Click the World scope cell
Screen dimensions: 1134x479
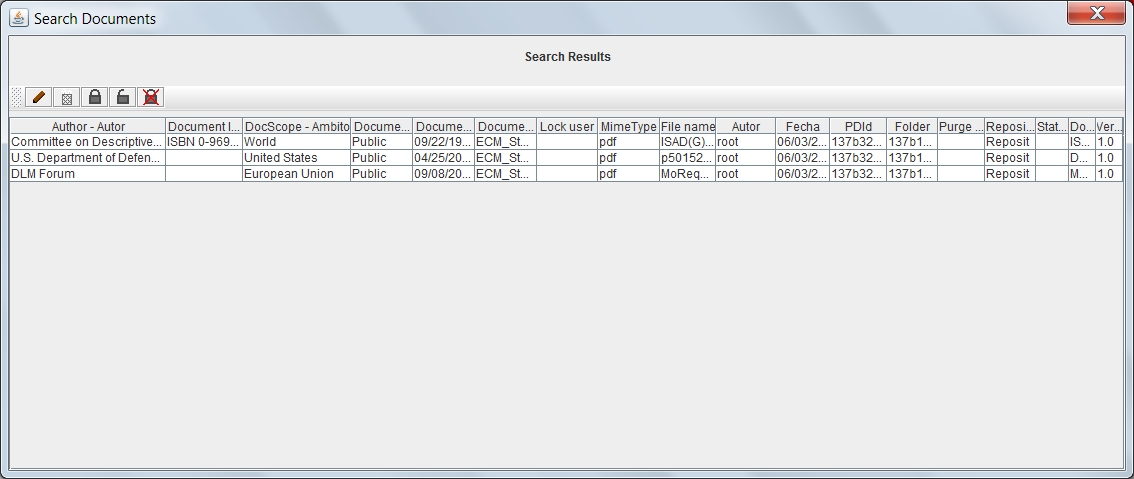(297, 142)
